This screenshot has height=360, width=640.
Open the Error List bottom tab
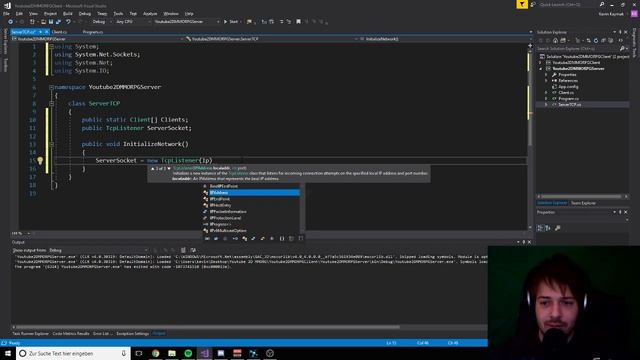click(x=101, y=333)
